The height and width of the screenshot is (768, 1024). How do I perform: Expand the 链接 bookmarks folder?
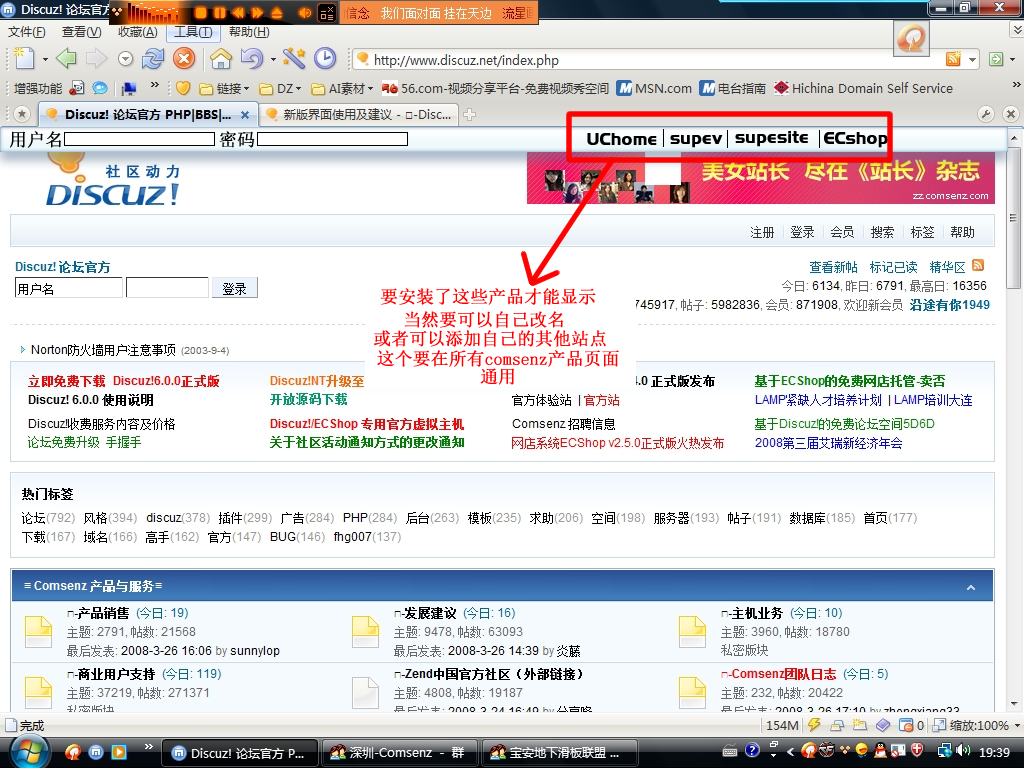point(224,88)
